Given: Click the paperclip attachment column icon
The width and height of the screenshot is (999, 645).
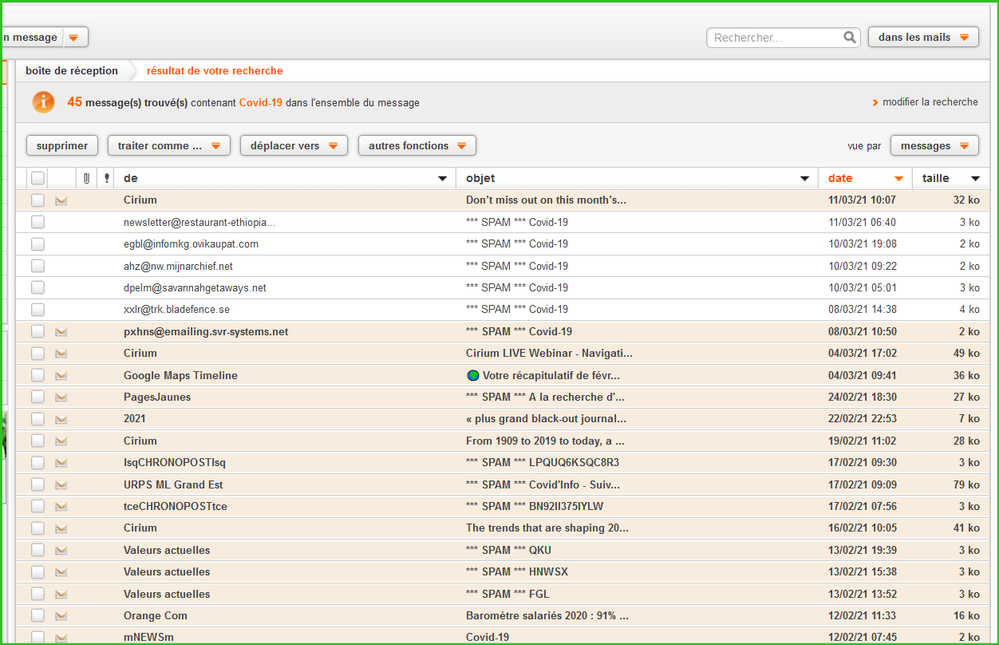Looking at the screenshot, I should [87, 178].
